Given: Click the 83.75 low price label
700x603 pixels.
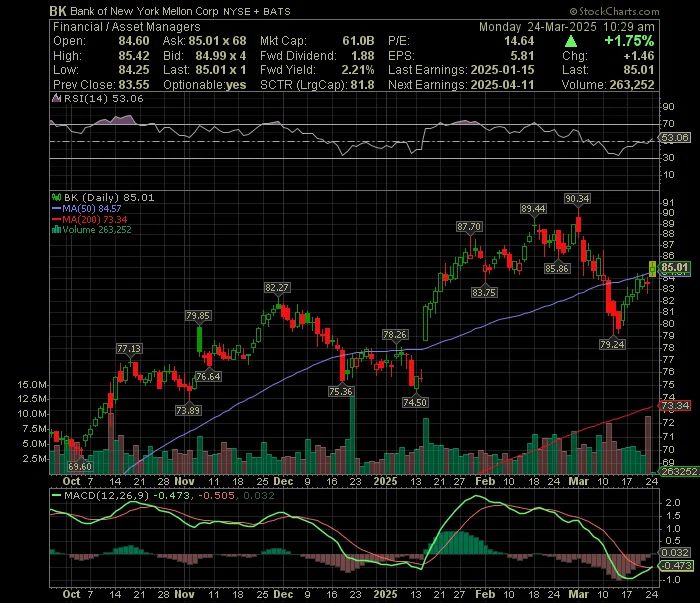Looking at the screenshot, I should click(x=484, y=293).
